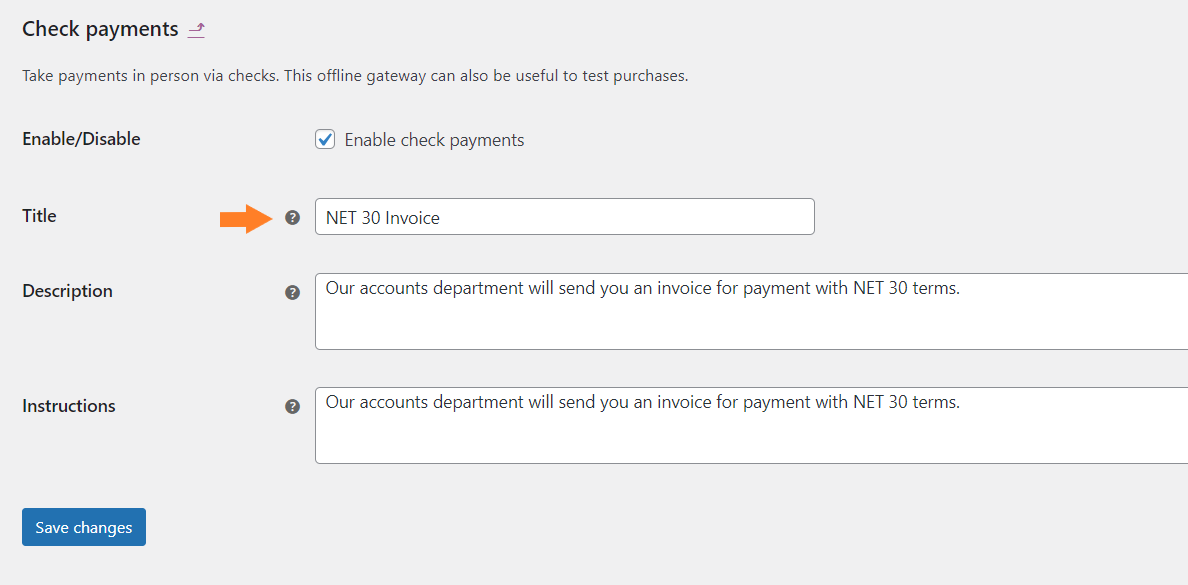Click the 'Enable check payments' checkbox label text

tap(434, 140)
